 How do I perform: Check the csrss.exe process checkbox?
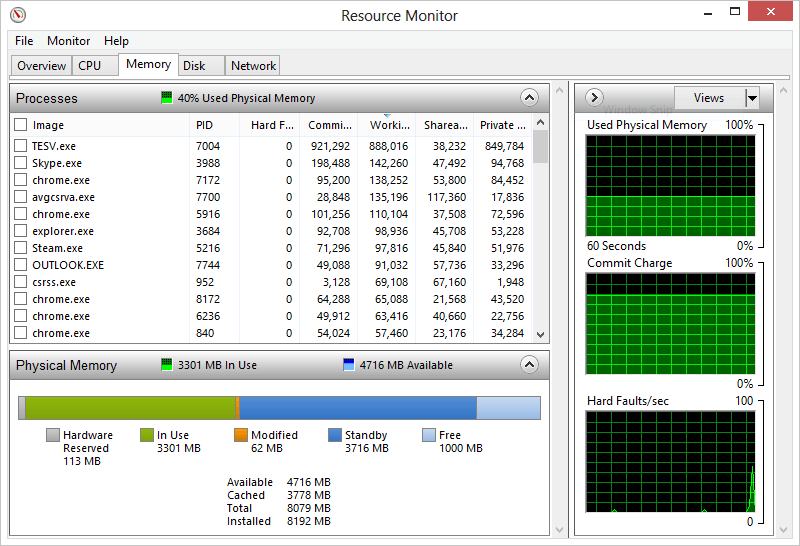click(20, 282)
